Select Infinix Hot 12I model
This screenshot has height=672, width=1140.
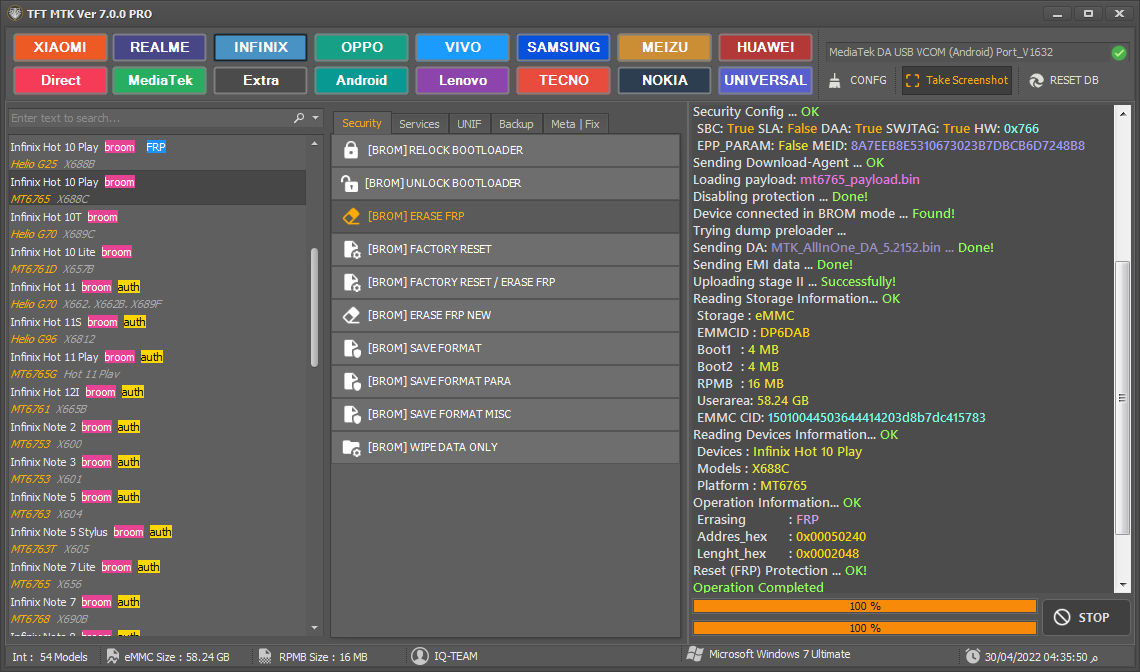(x=157, y=400)
